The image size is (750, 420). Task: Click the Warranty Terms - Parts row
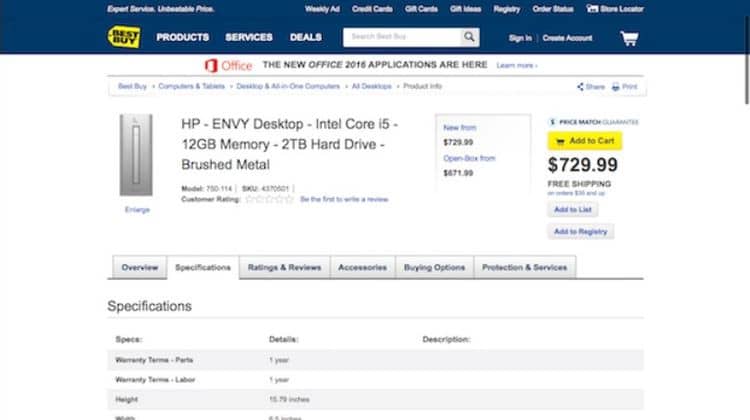(375, 360)
